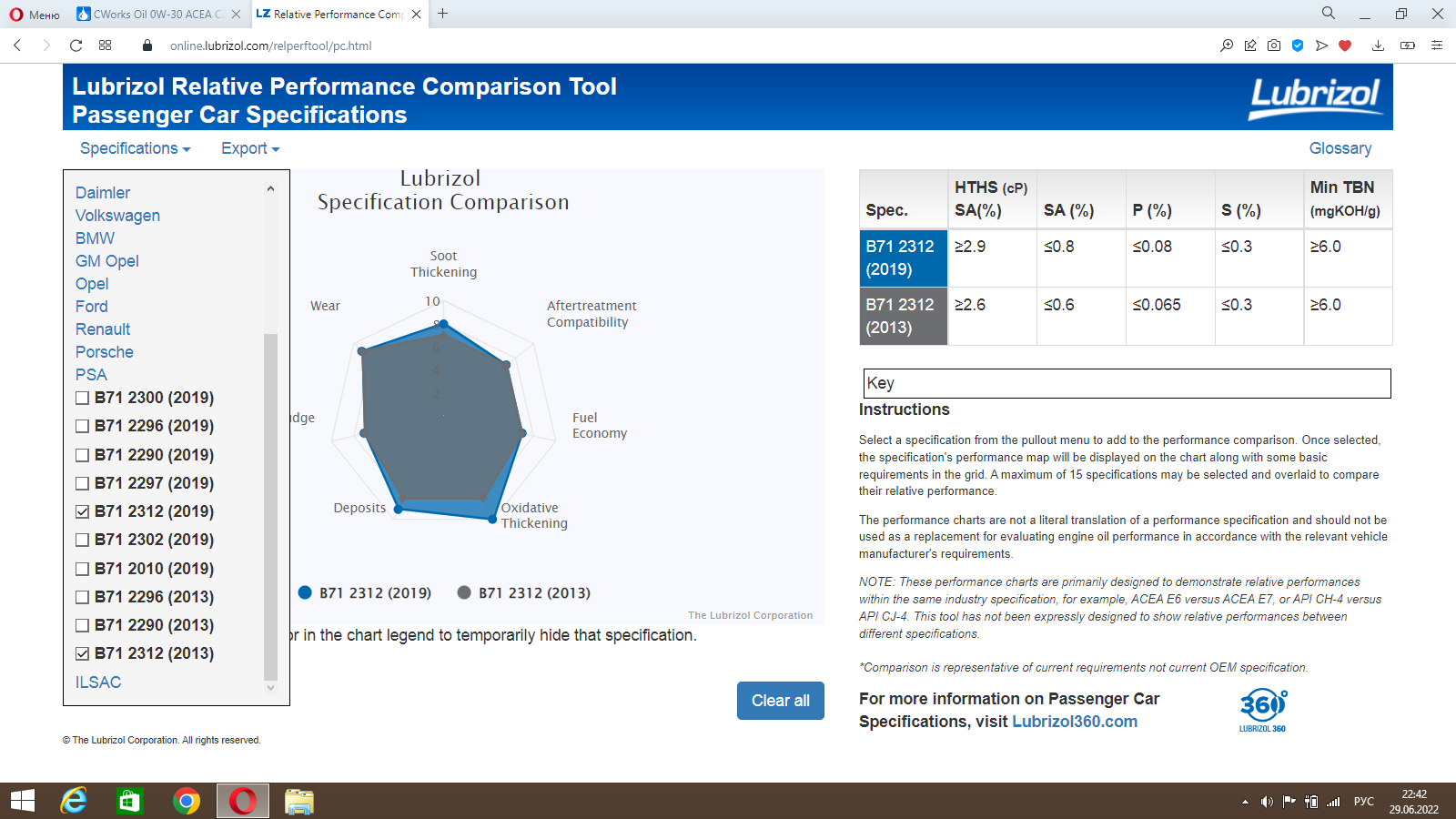Expand the BMW specification group
This screenshot has height=819, width=1456.
pos(95,238)
